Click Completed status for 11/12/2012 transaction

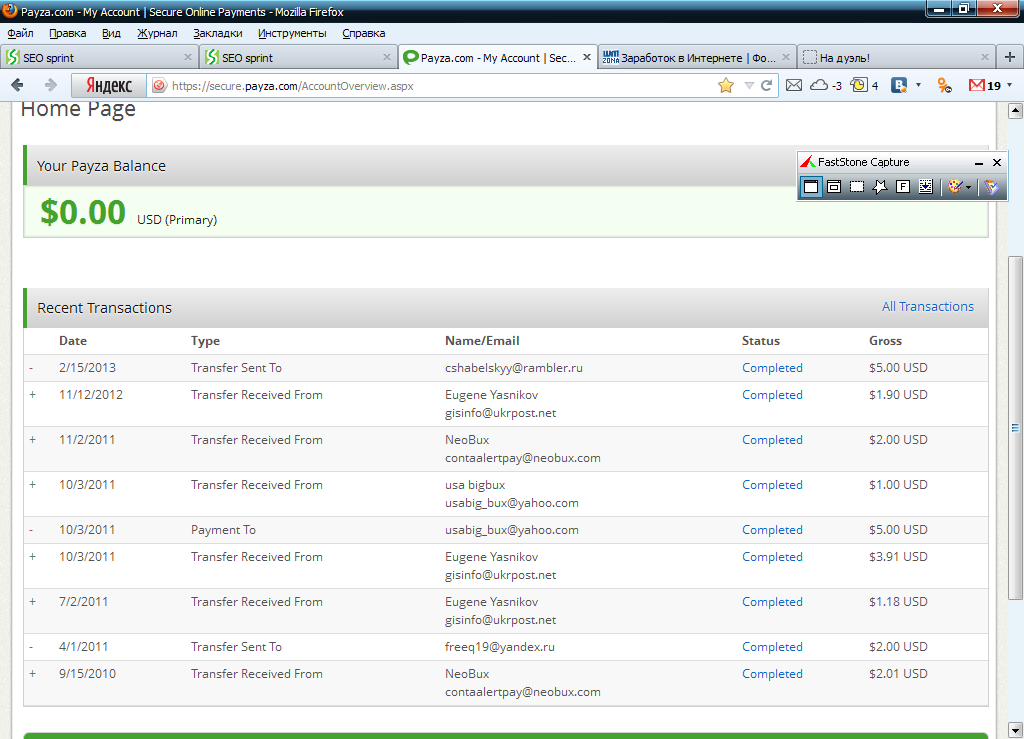772,394
